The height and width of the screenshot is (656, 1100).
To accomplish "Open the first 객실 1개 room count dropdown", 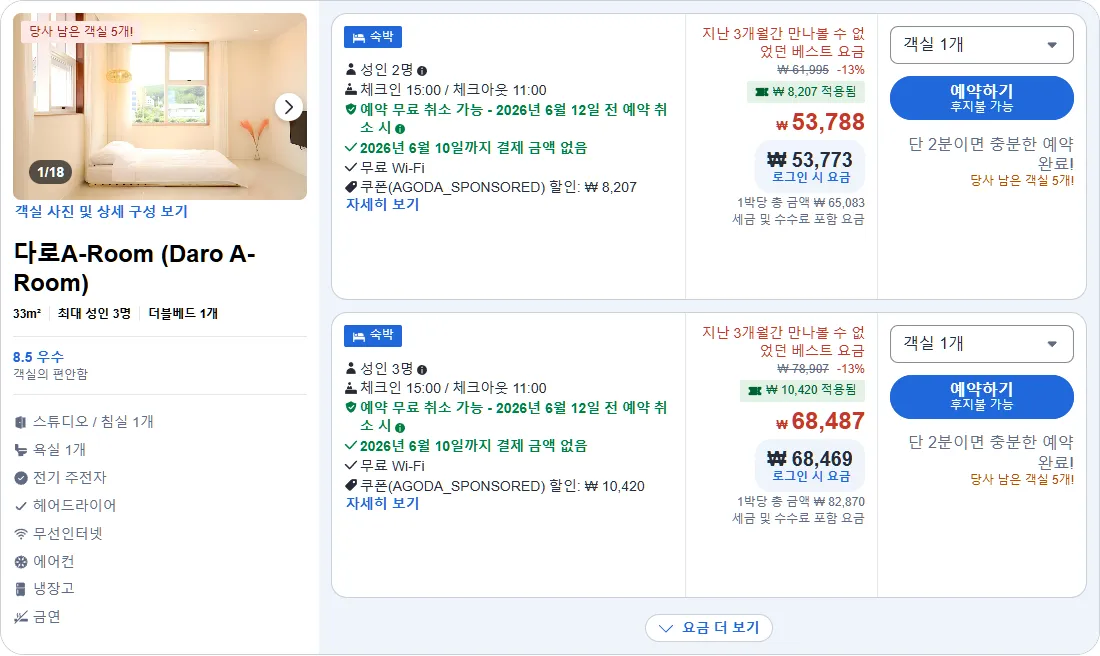I will tap(981, 45).
